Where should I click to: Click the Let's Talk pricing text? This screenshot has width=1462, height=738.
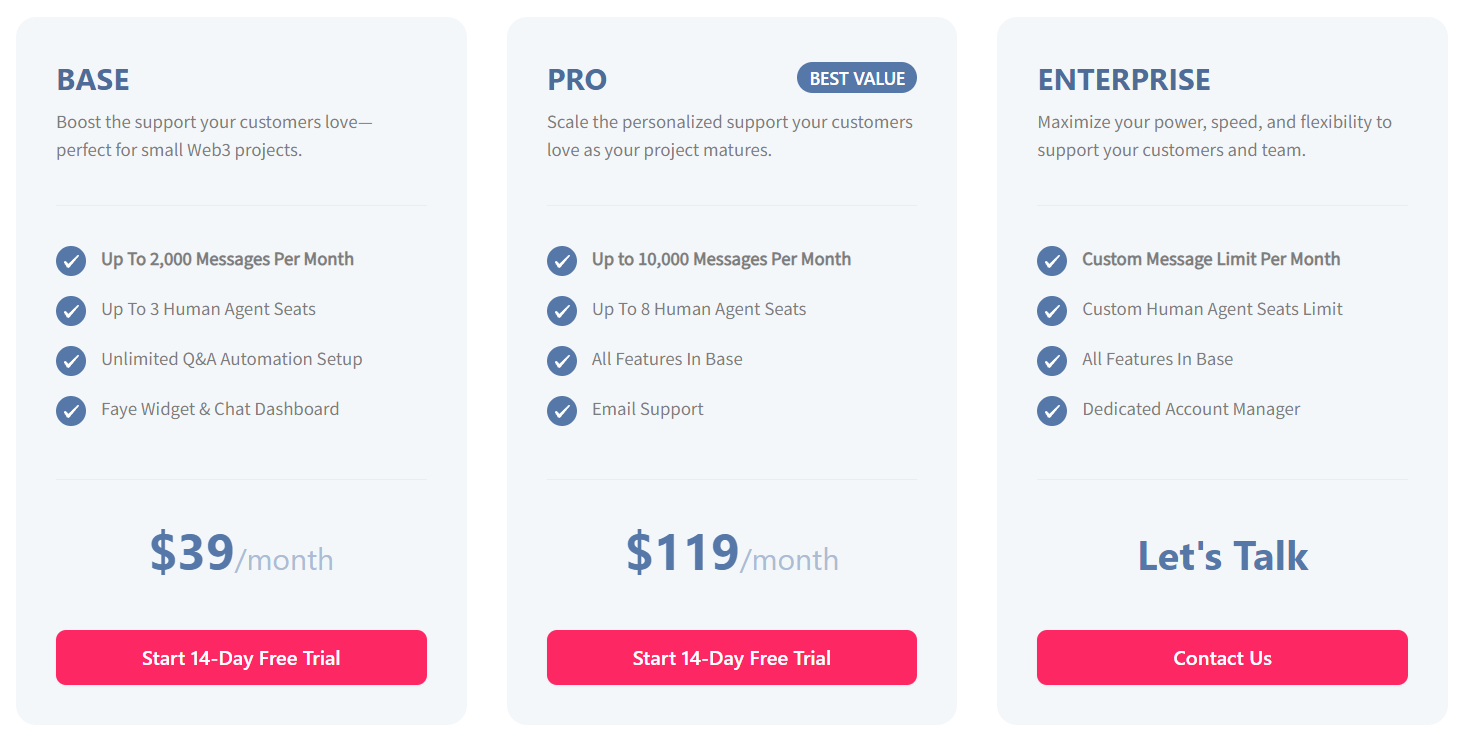coord(1223,556)
